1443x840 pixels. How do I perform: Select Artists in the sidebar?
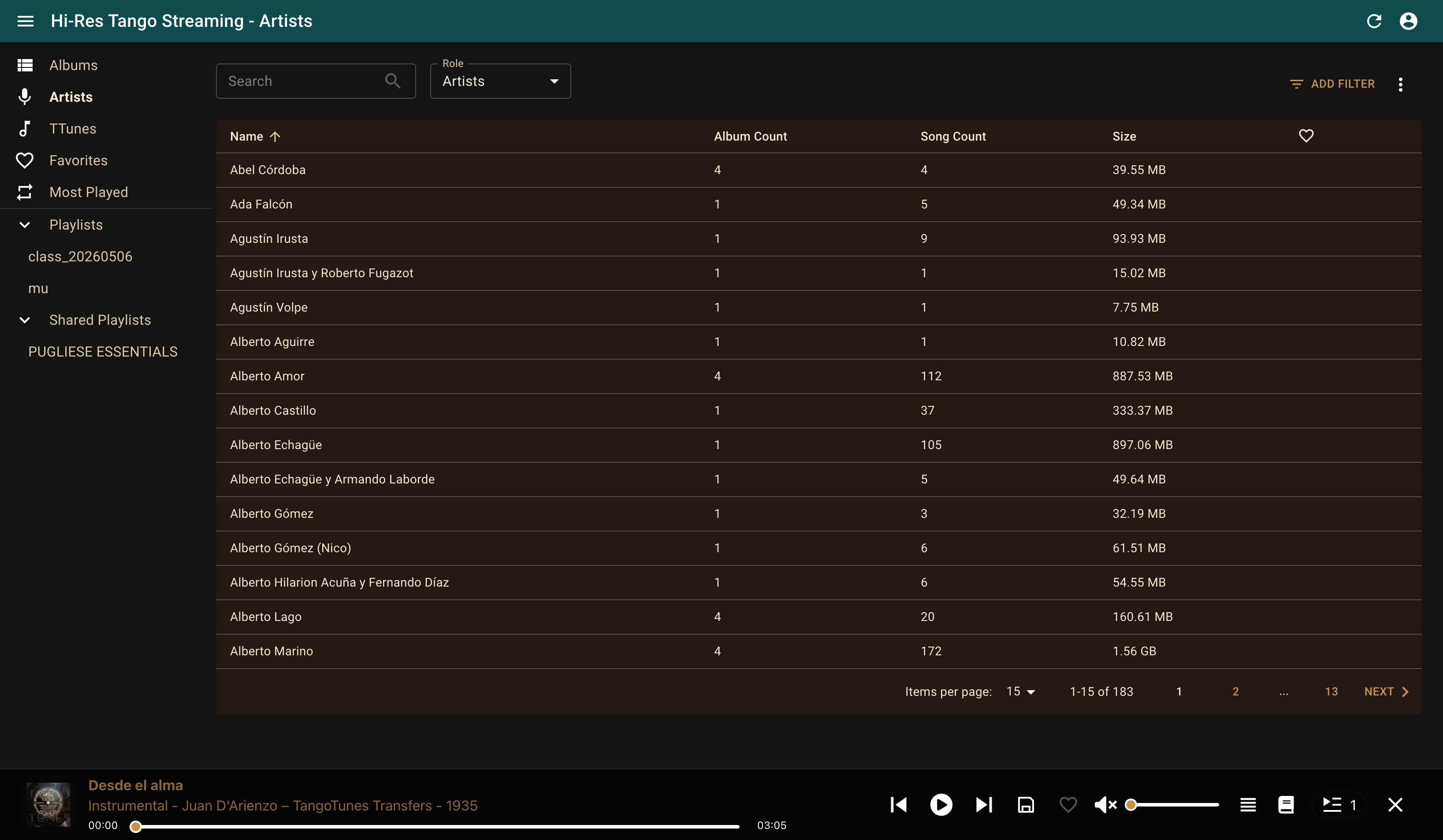coord(106,97)
